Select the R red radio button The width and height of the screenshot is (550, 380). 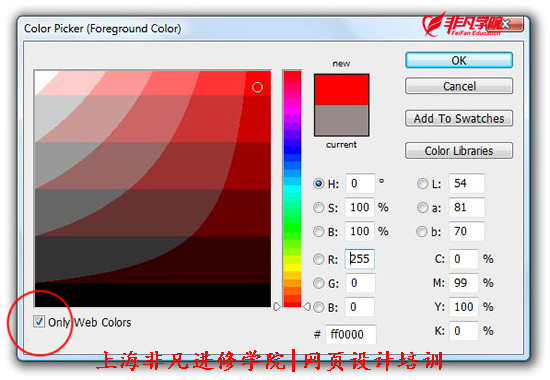(x=318, y=259)
